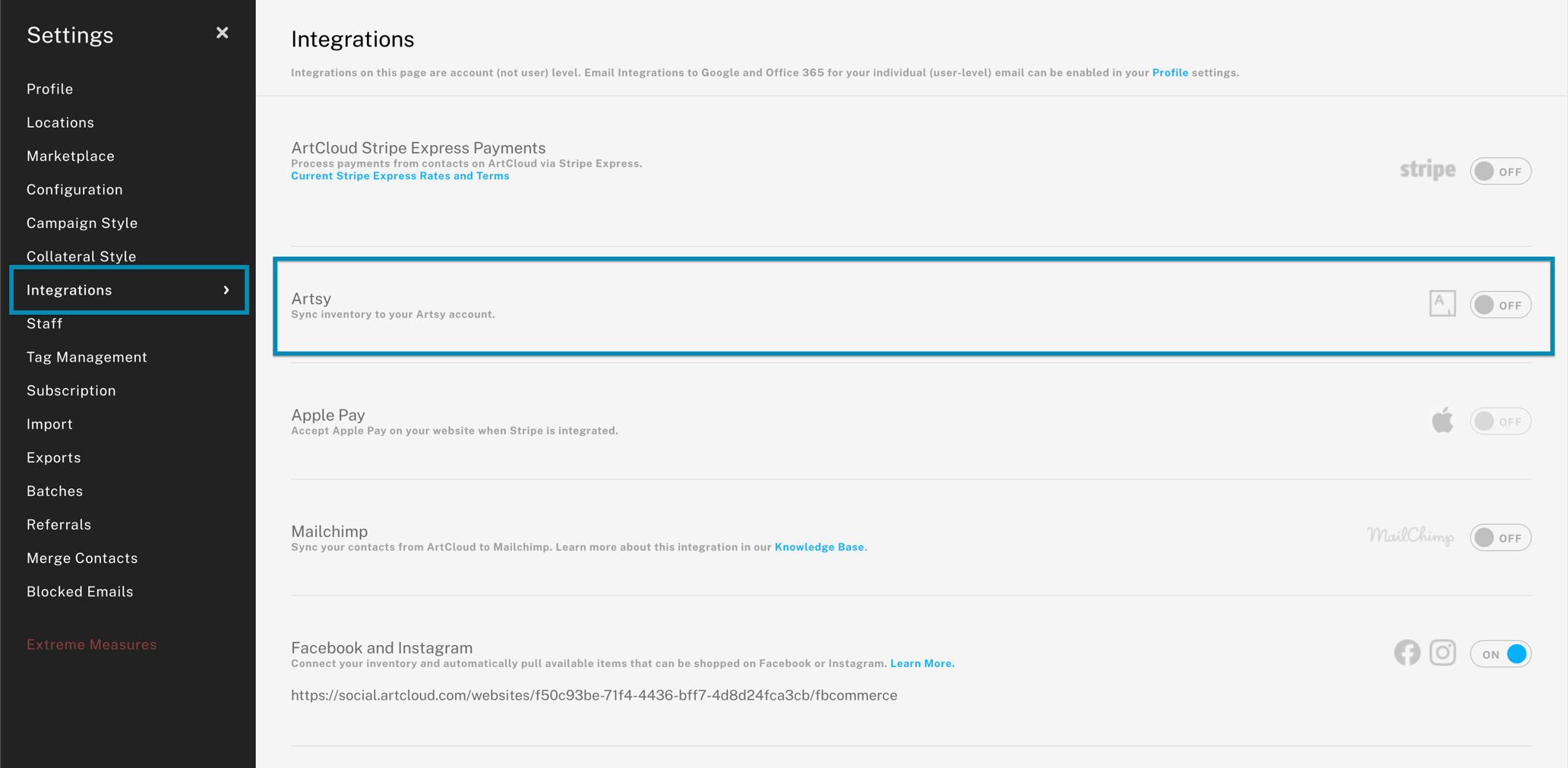Click the fbcommerce URL text
The height and width of the screenshot is (768, 1568).
(593, 695)
